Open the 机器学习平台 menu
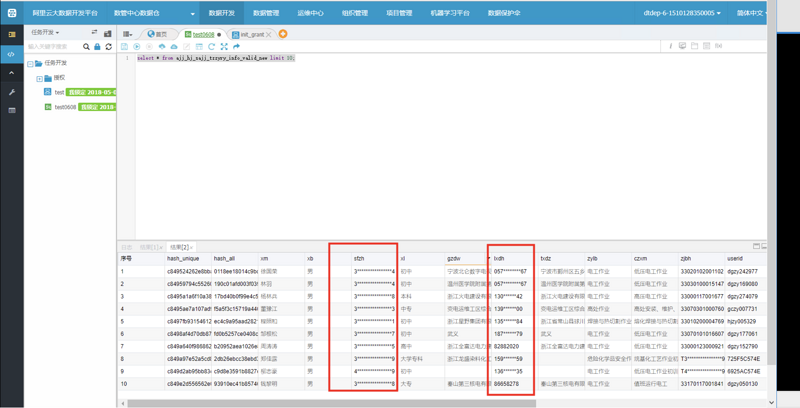This screenshot has width=800, height=408. (x=450, y=13)
